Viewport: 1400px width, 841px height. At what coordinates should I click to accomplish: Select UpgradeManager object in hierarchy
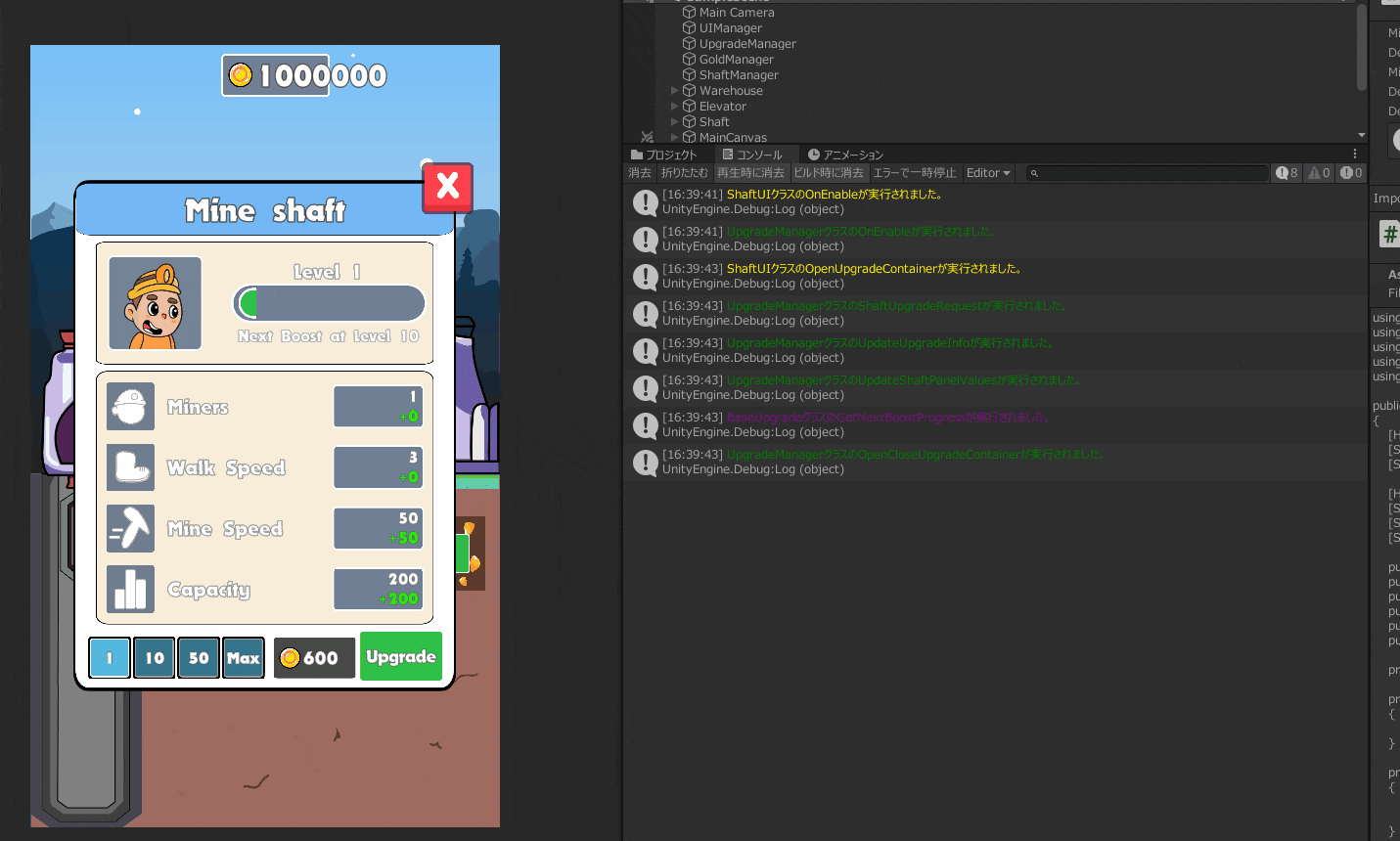coord(747,44)
